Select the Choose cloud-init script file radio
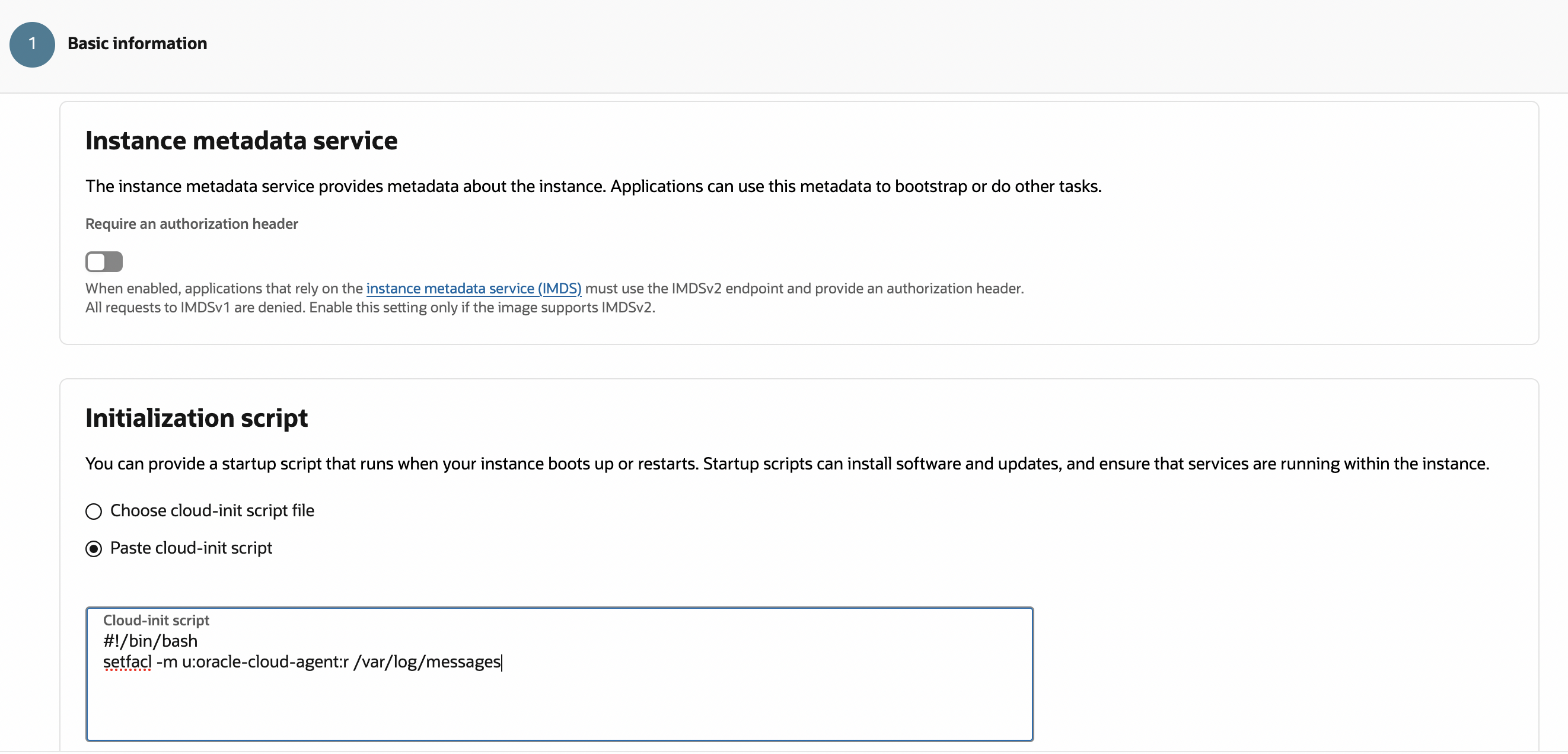The image size is (1568, 754). click(94, 511)
